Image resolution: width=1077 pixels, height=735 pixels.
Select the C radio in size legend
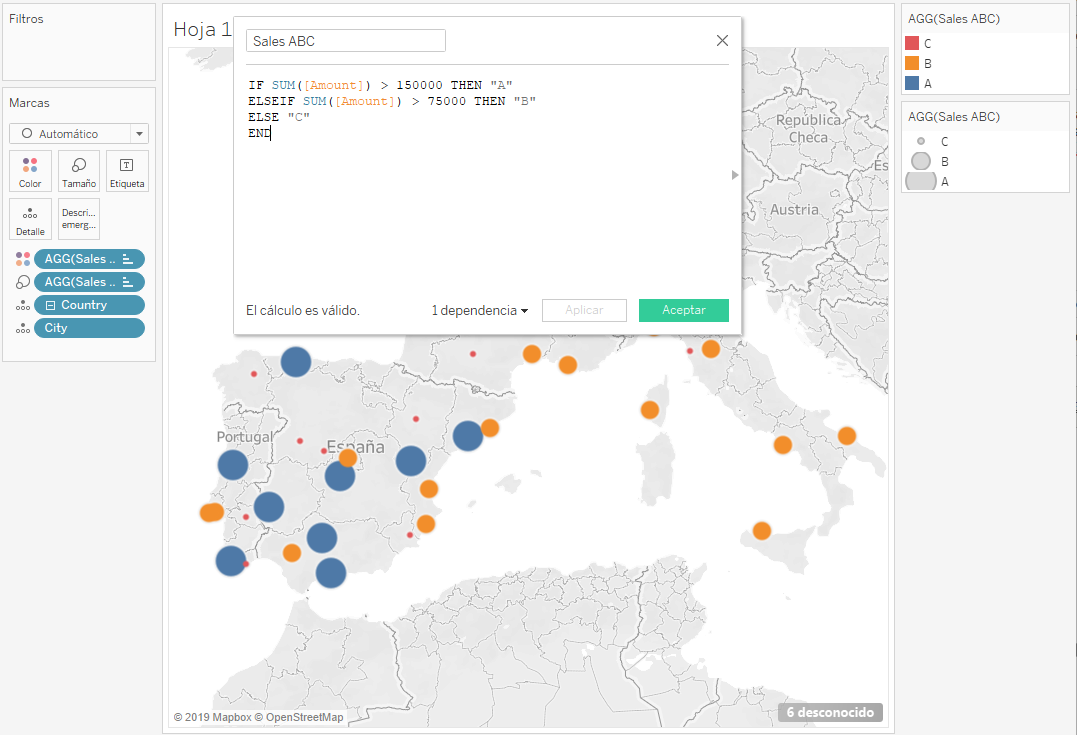(x=921, y=141)
